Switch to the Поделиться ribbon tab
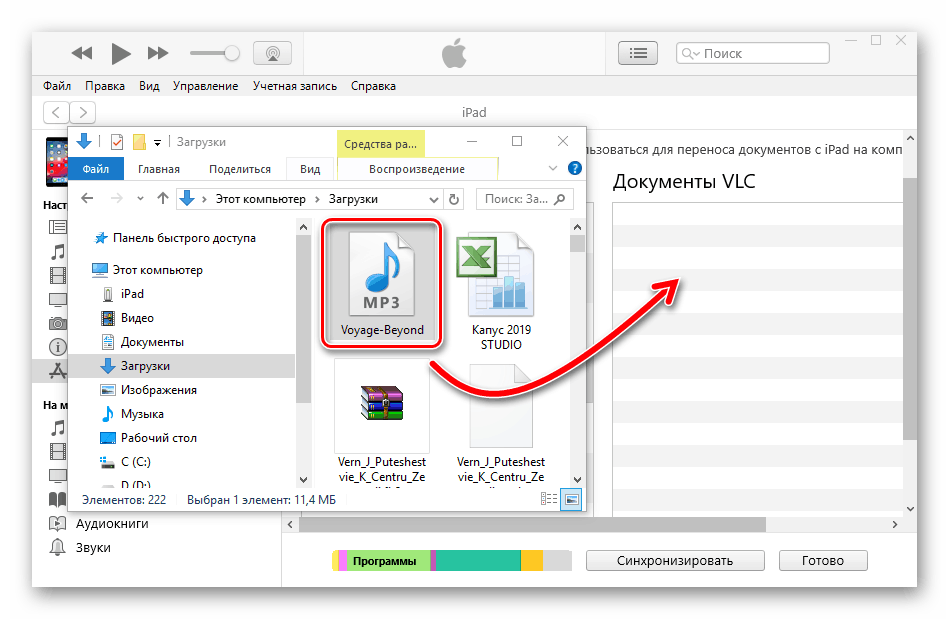This screenshot has width=949, height=619. tap(240, 169)
